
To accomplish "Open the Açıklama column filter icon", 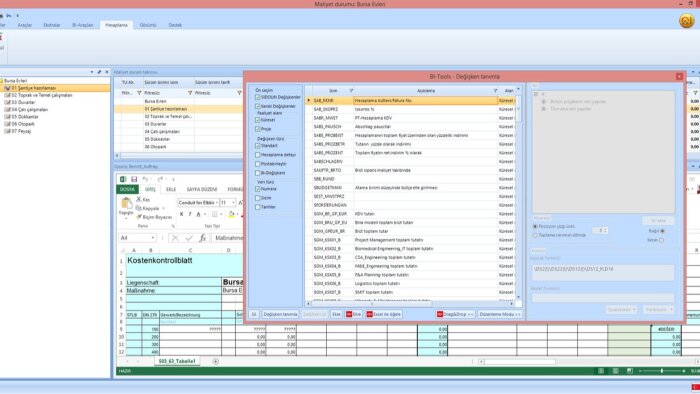I will click(495, 91).
